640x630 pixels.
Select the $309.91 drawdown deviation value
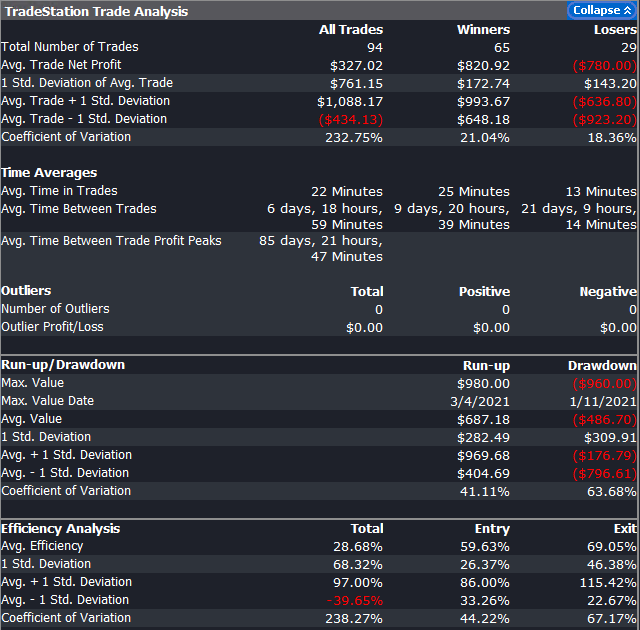pos(610,437)
